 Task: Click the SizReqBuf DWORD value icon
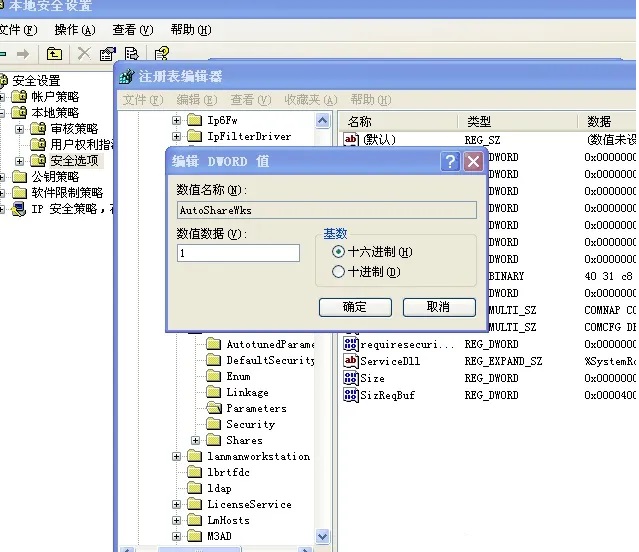click(351, 395)
